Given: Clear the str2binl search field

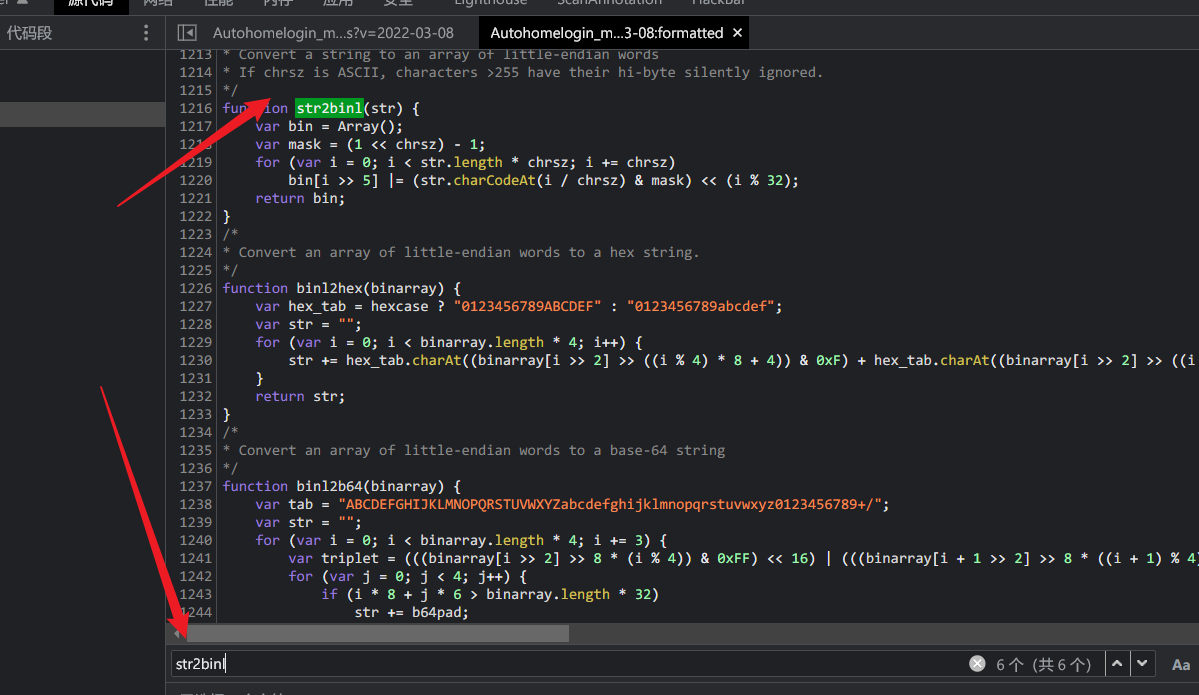Looking at the screenshot, I should click(x=976, y=664).
